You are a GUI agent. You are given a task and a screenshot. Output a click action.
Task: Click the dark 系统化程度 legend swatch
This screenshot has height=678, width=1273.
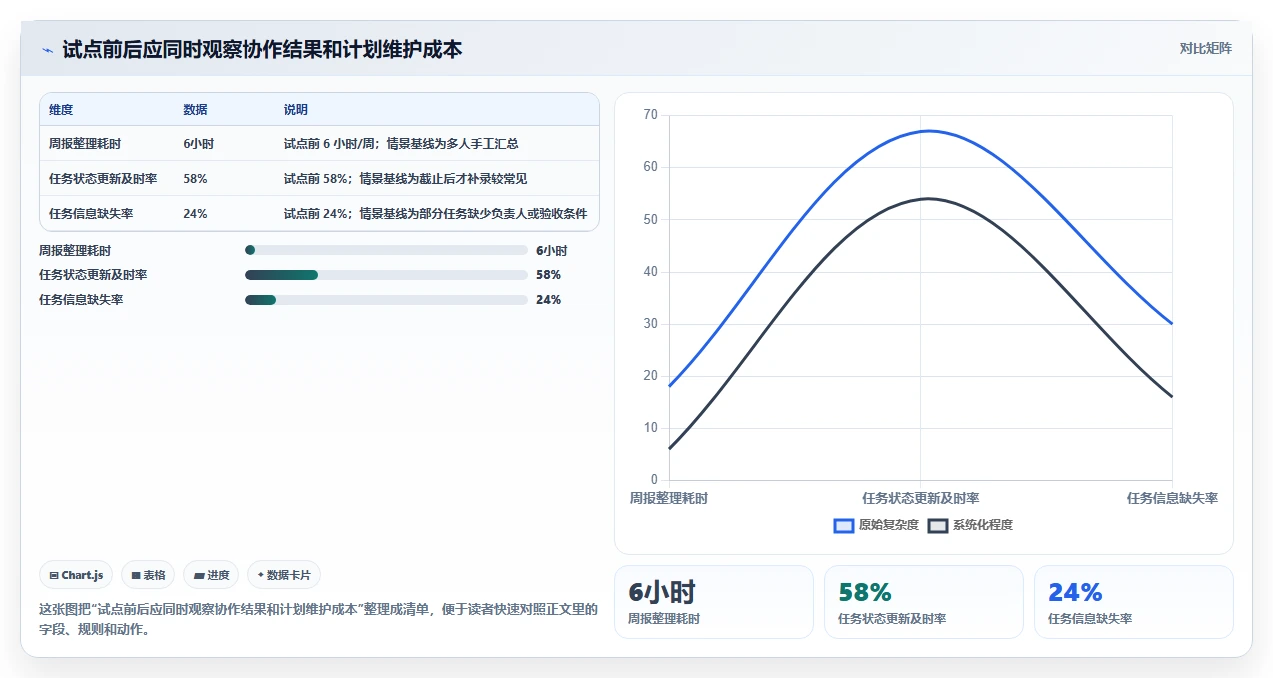[938, 525]
